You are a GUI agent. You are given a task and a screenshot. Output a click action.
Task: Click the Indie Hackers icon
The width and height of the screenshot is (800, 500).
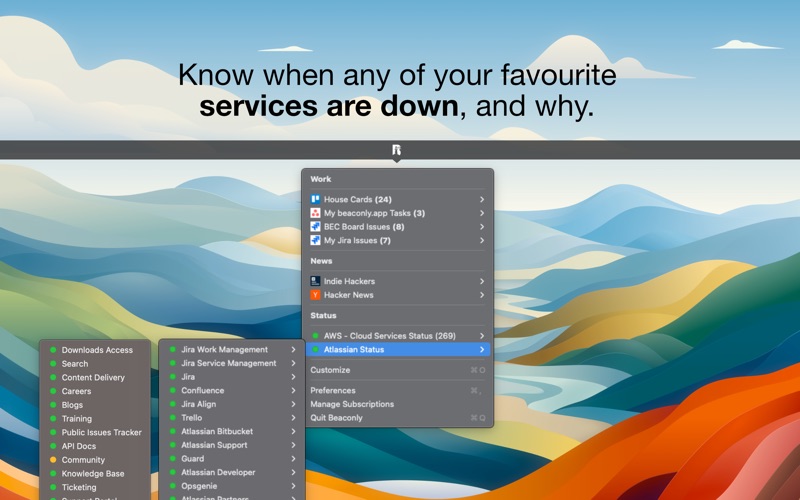(x=315, y=281)
